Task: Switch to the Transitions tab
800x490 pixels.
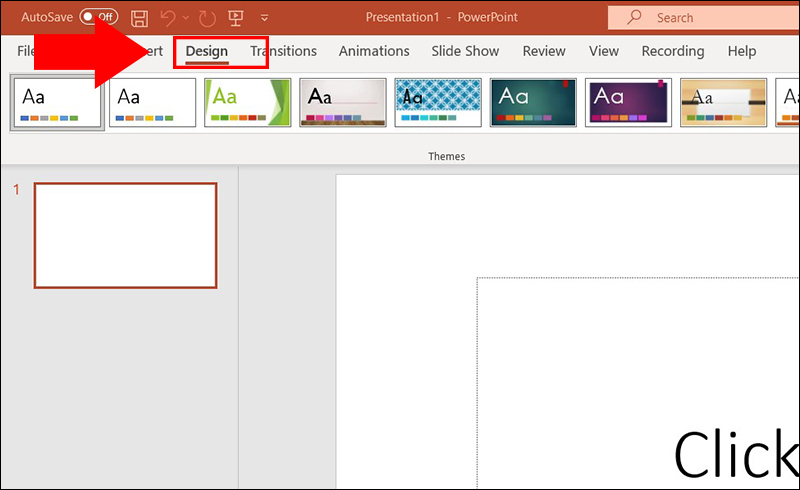Action: pos(283,51)
